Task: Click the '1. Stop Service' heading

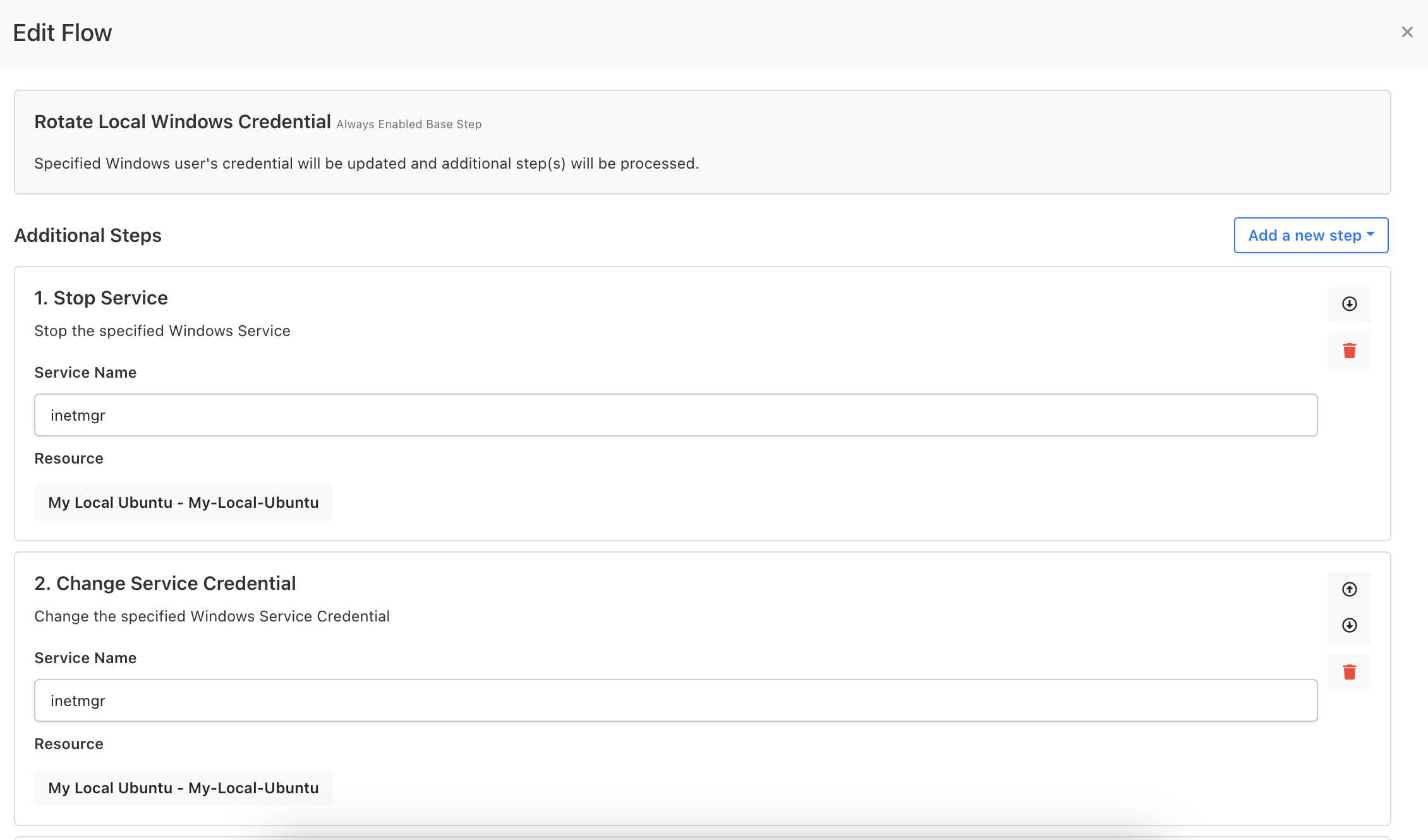Action: [x=101, y=298]
